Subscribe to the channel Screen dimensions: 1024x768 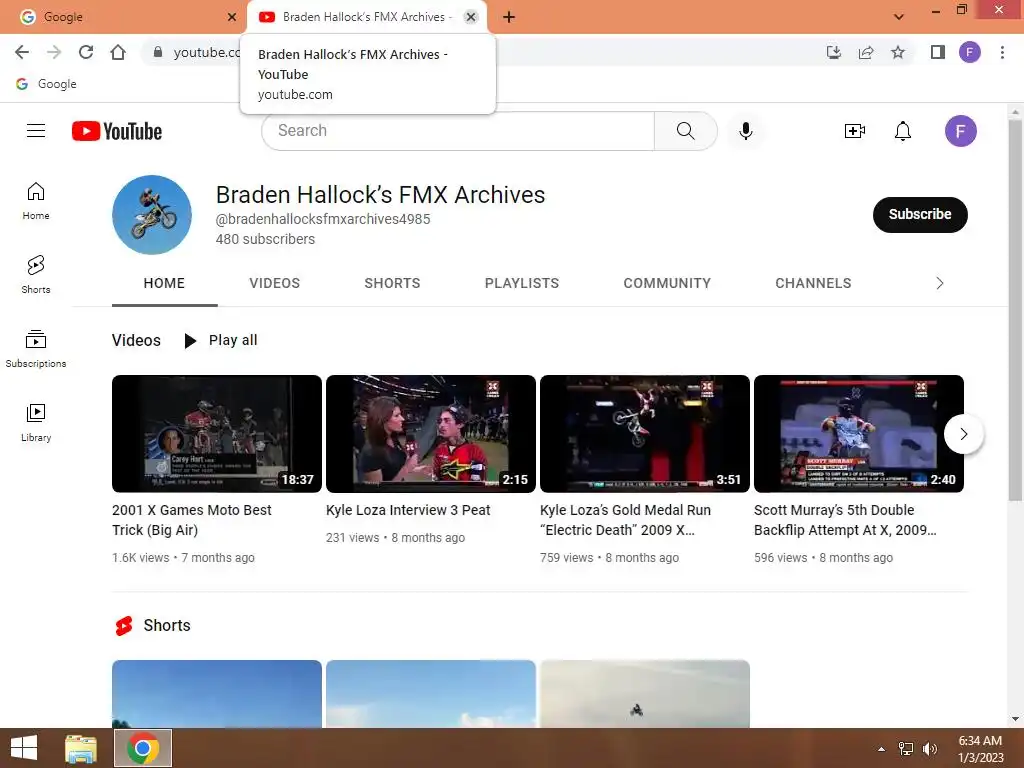[x=920, y=214]
